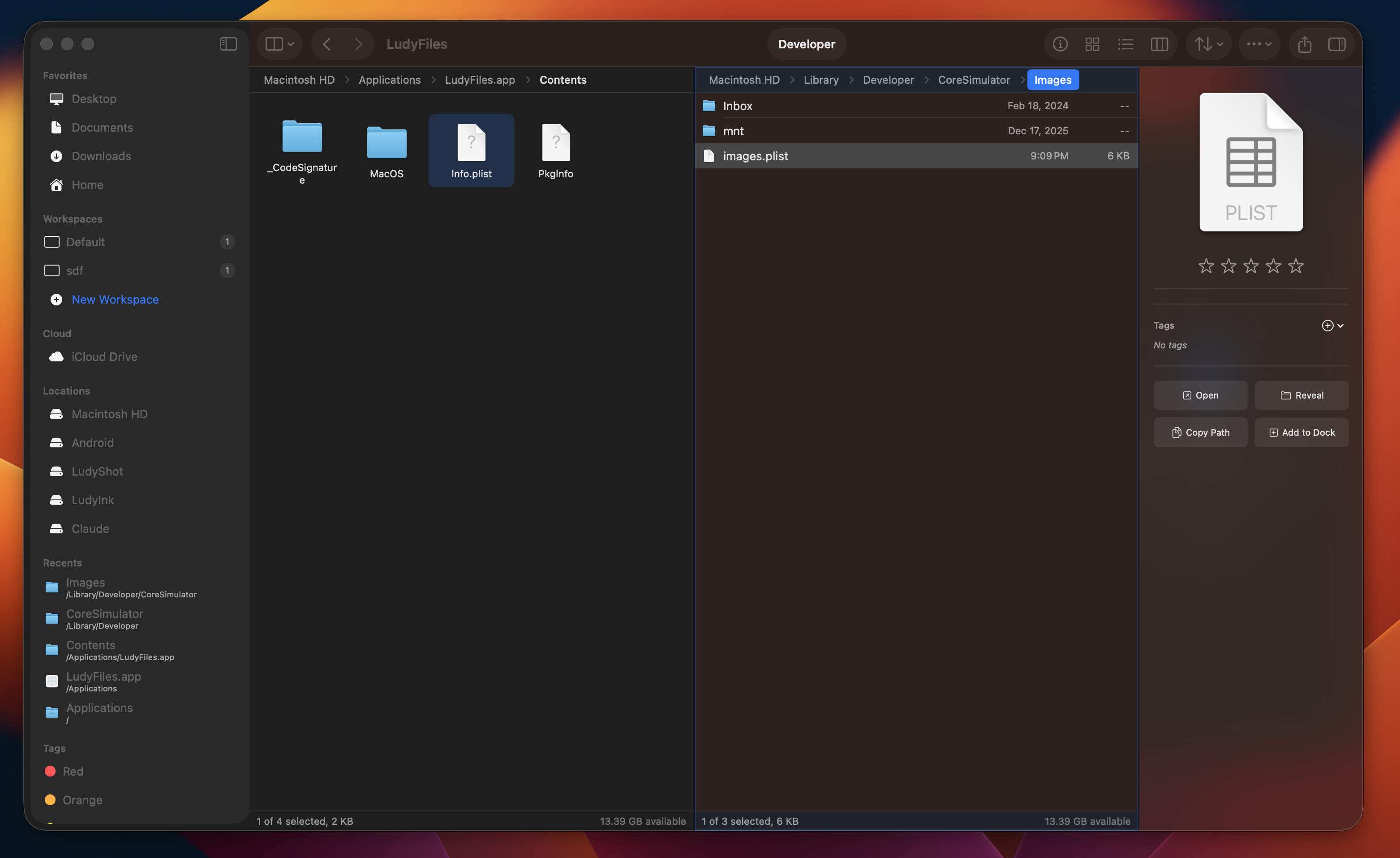Click the New Workspace link
This screenshot has width=1400, height=858.
coord(115,300)
